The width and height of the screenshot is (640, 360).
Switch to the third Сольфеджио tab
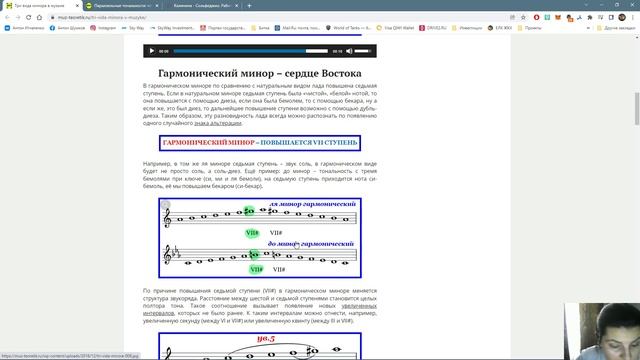[x=202, y=6]
